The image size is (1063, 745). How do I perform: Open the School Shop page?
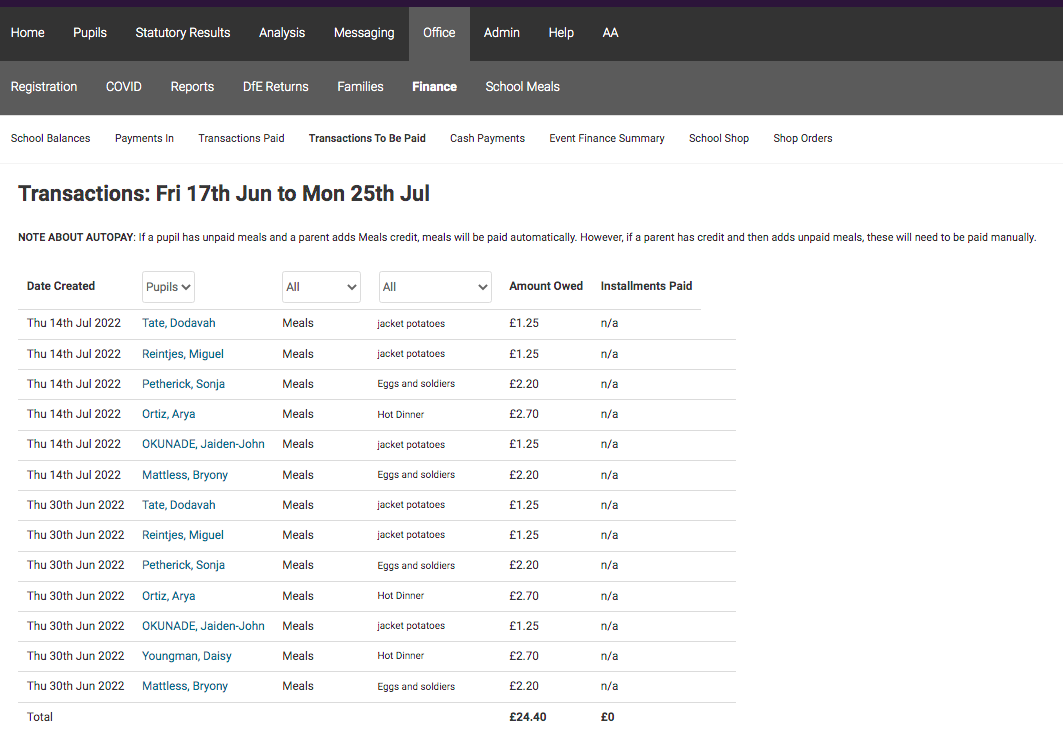coord(718,138)
